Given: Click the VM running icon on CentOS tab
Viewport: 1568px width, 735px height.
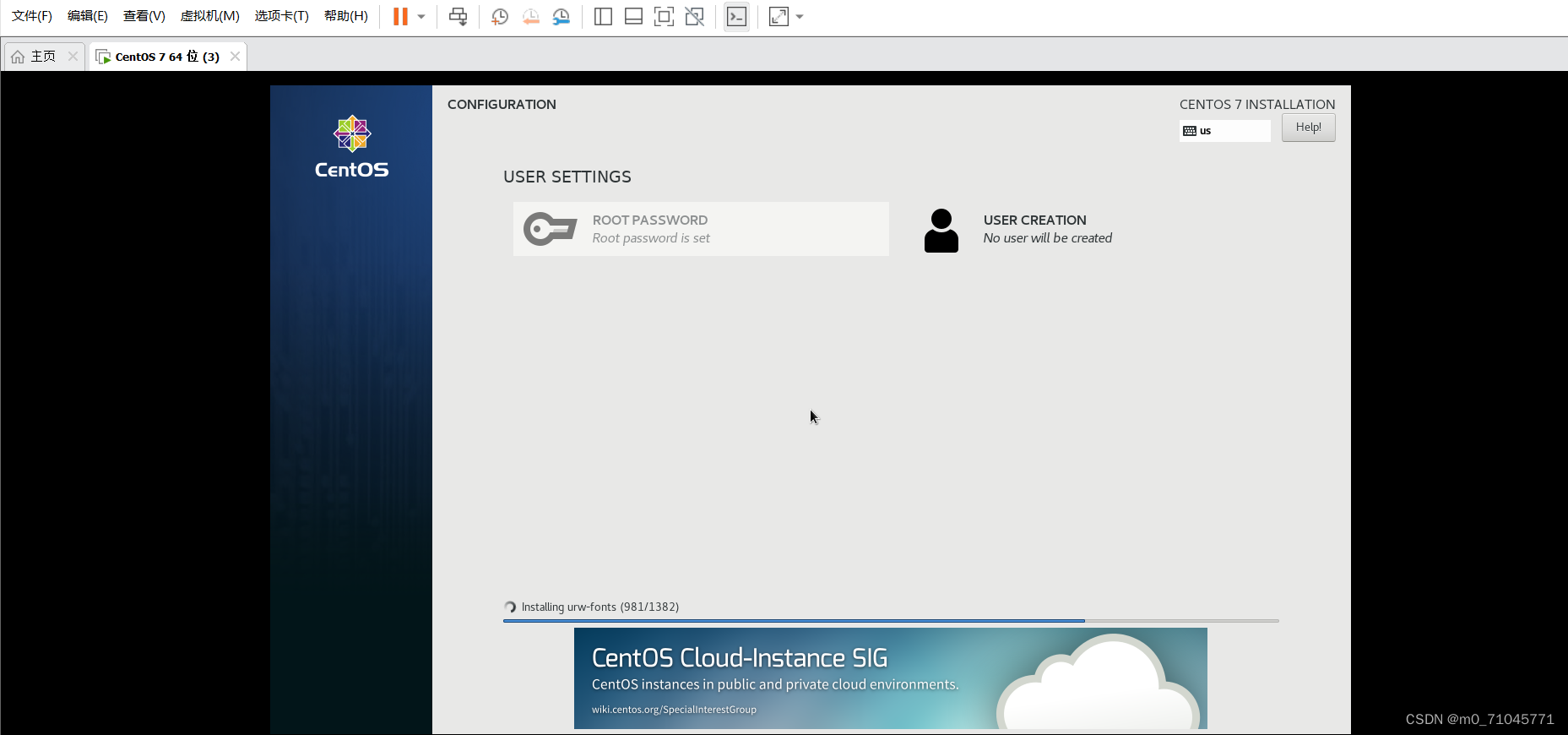Looking at the screenshot, I should pos(103,57).
